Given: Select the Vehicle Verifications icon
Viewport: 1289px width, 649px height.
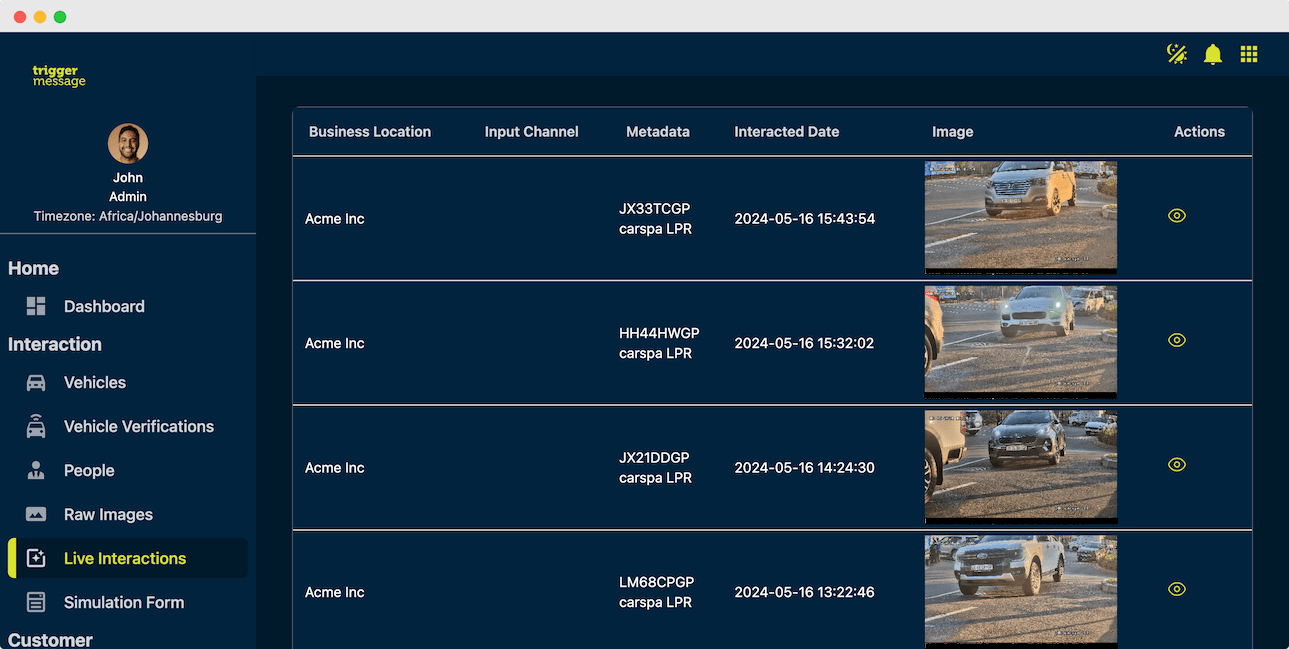Looking at the screenshot, I should coord(36,427).
